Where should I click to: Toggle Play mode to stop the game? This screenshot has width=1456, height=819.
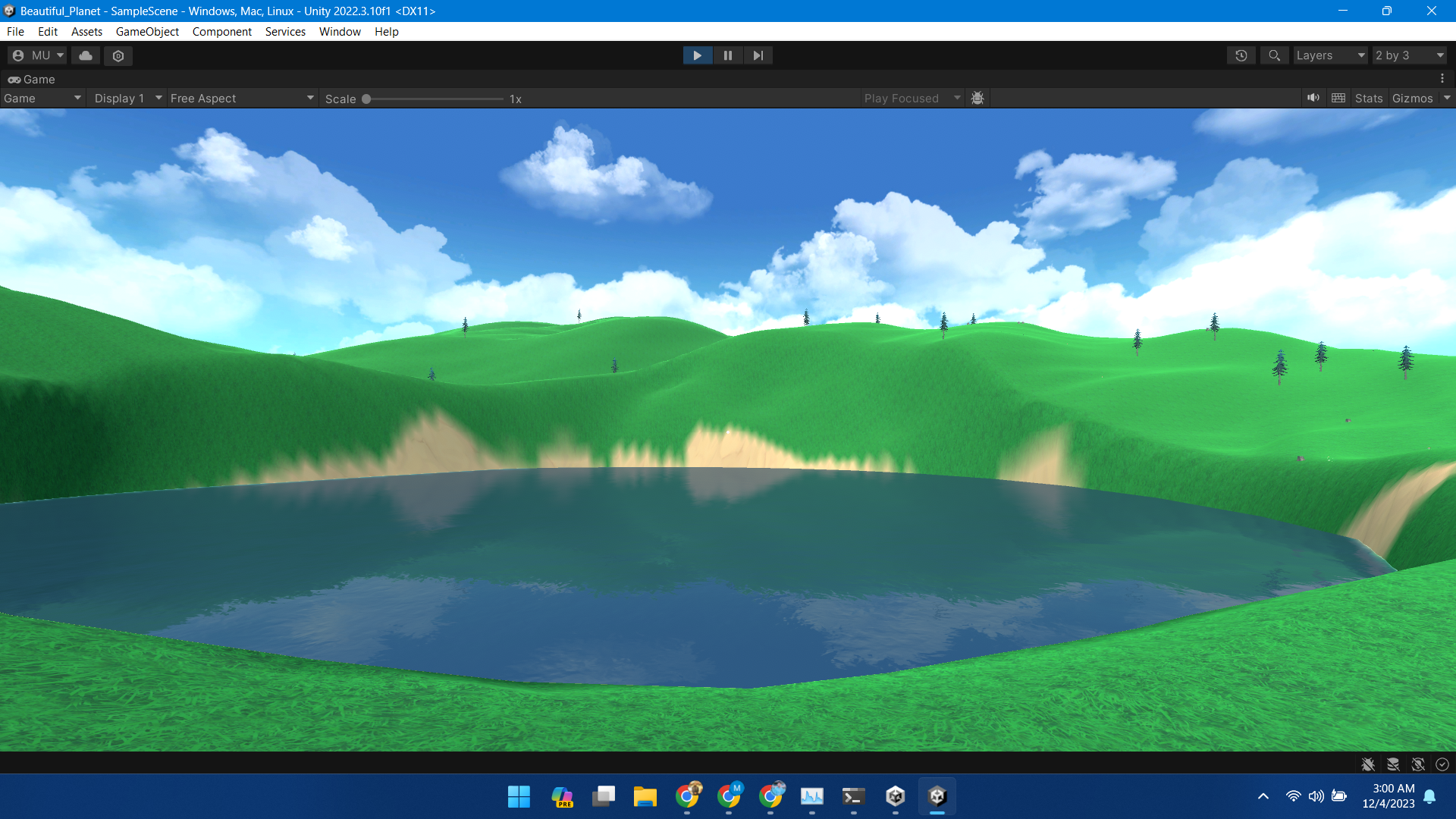point(697,55)
